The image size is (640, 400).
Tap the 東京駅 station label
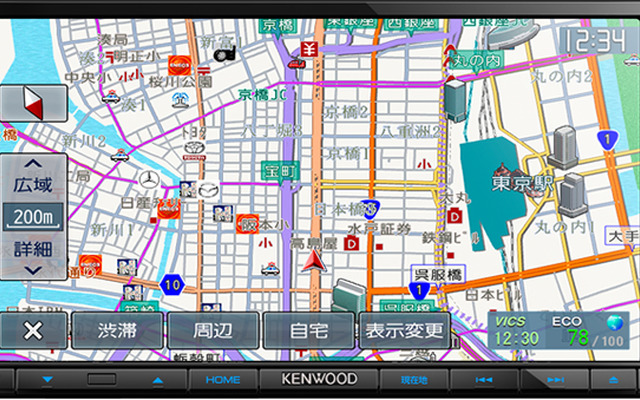522,184
